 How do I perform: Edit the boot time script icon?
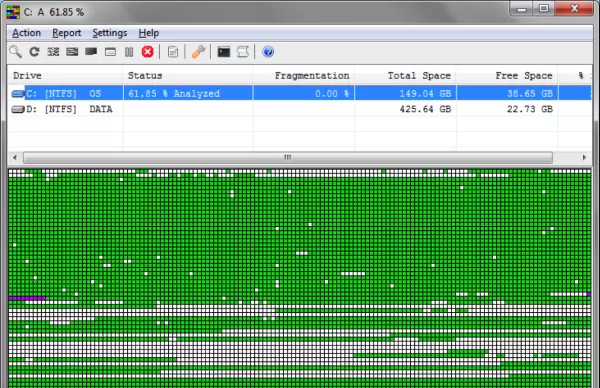pos(243,52)
